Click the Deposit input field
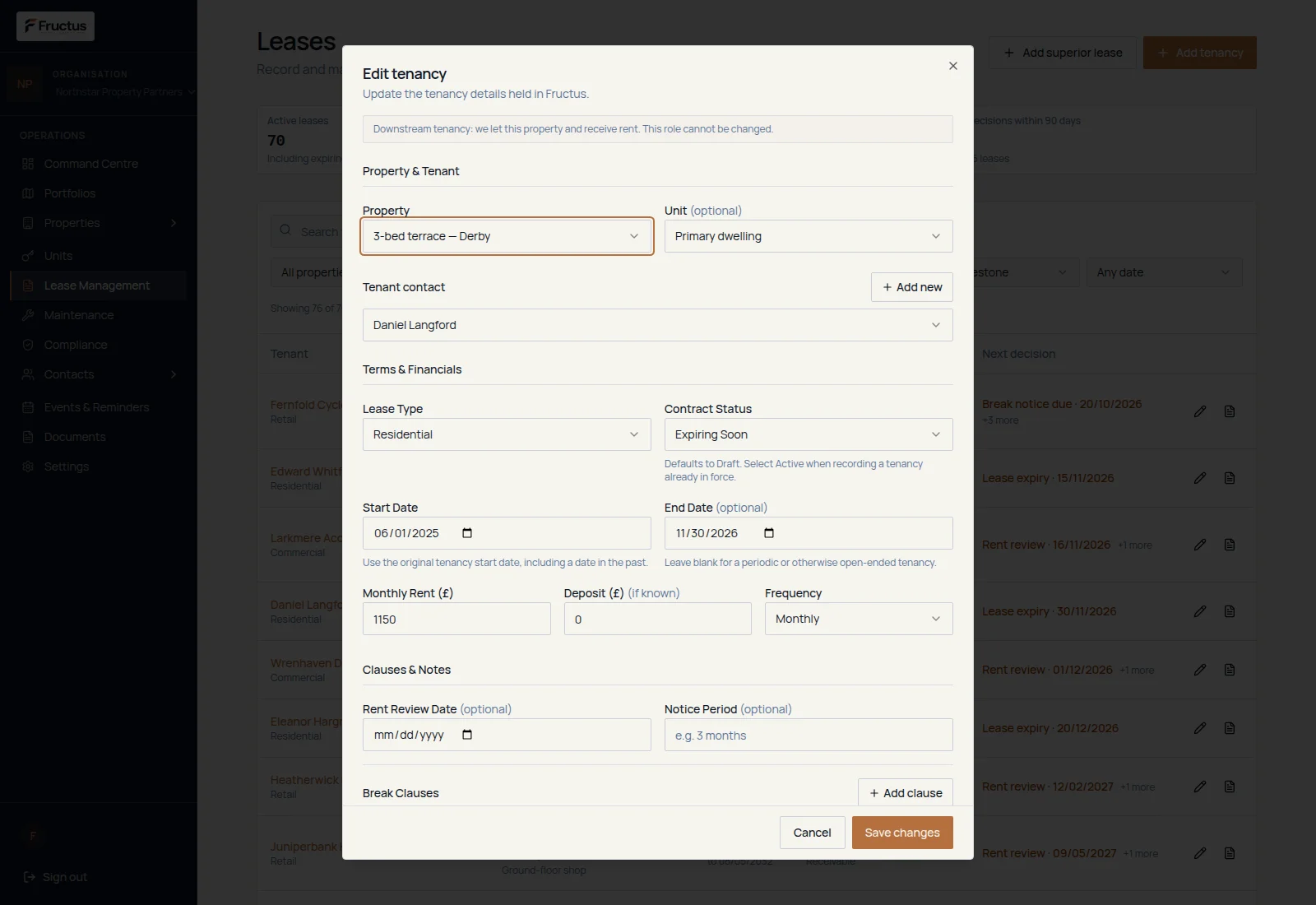1316x905 pixels. [658, 619]
